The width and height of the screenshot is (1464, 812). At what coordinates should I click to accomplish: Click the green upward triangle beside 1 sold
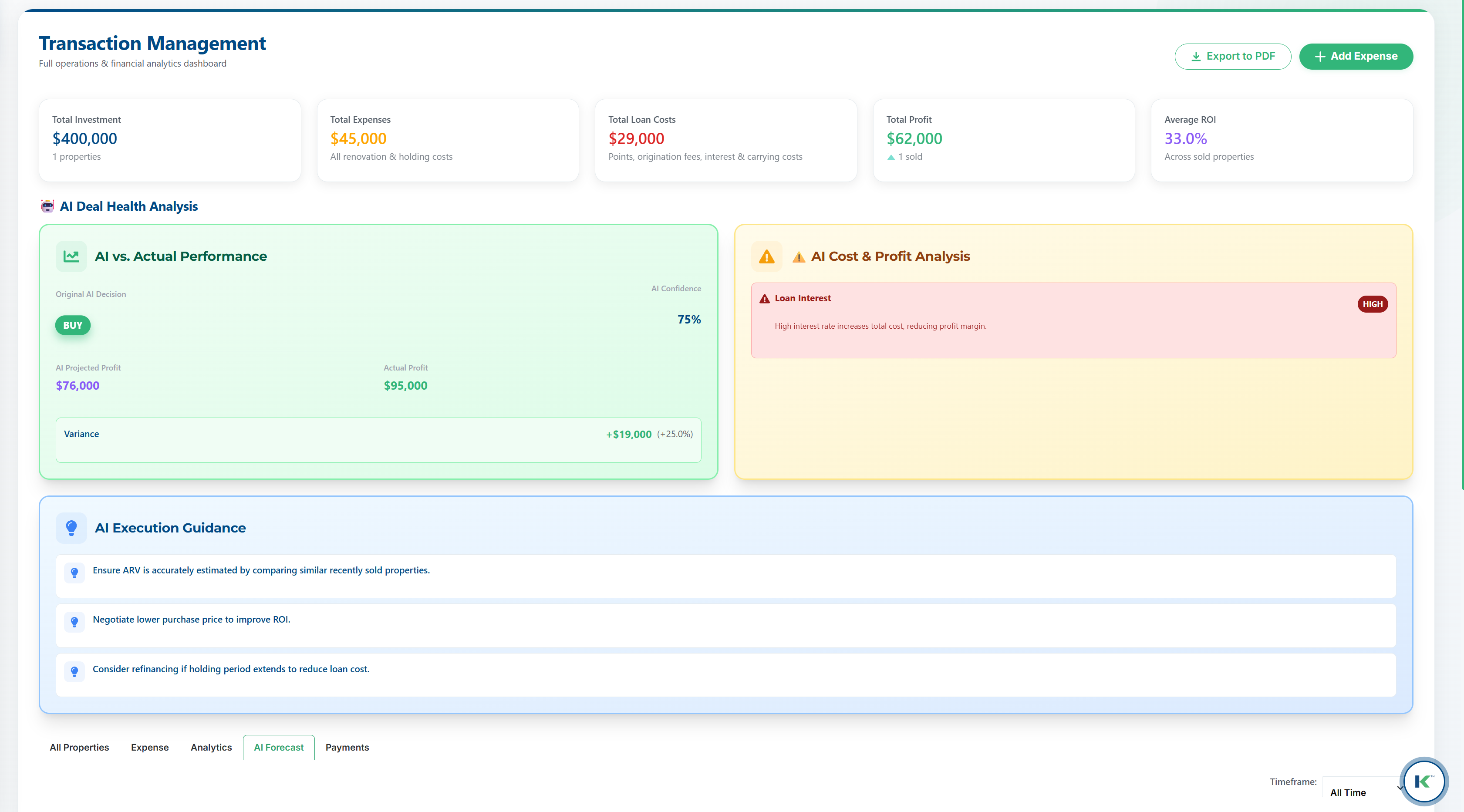pos(891,157)
